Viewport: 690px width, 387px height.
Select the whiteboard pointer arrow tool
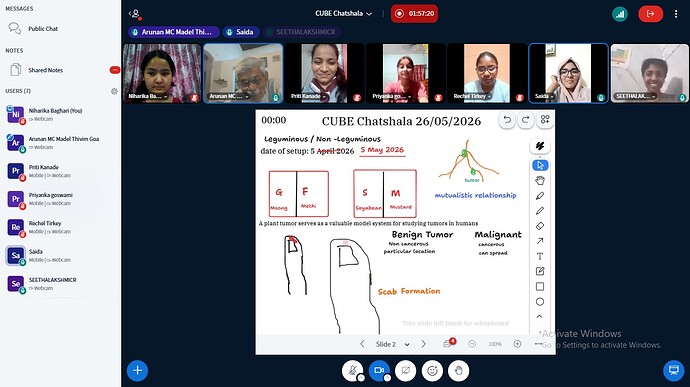pyautogui.click(x=540, y=165)
